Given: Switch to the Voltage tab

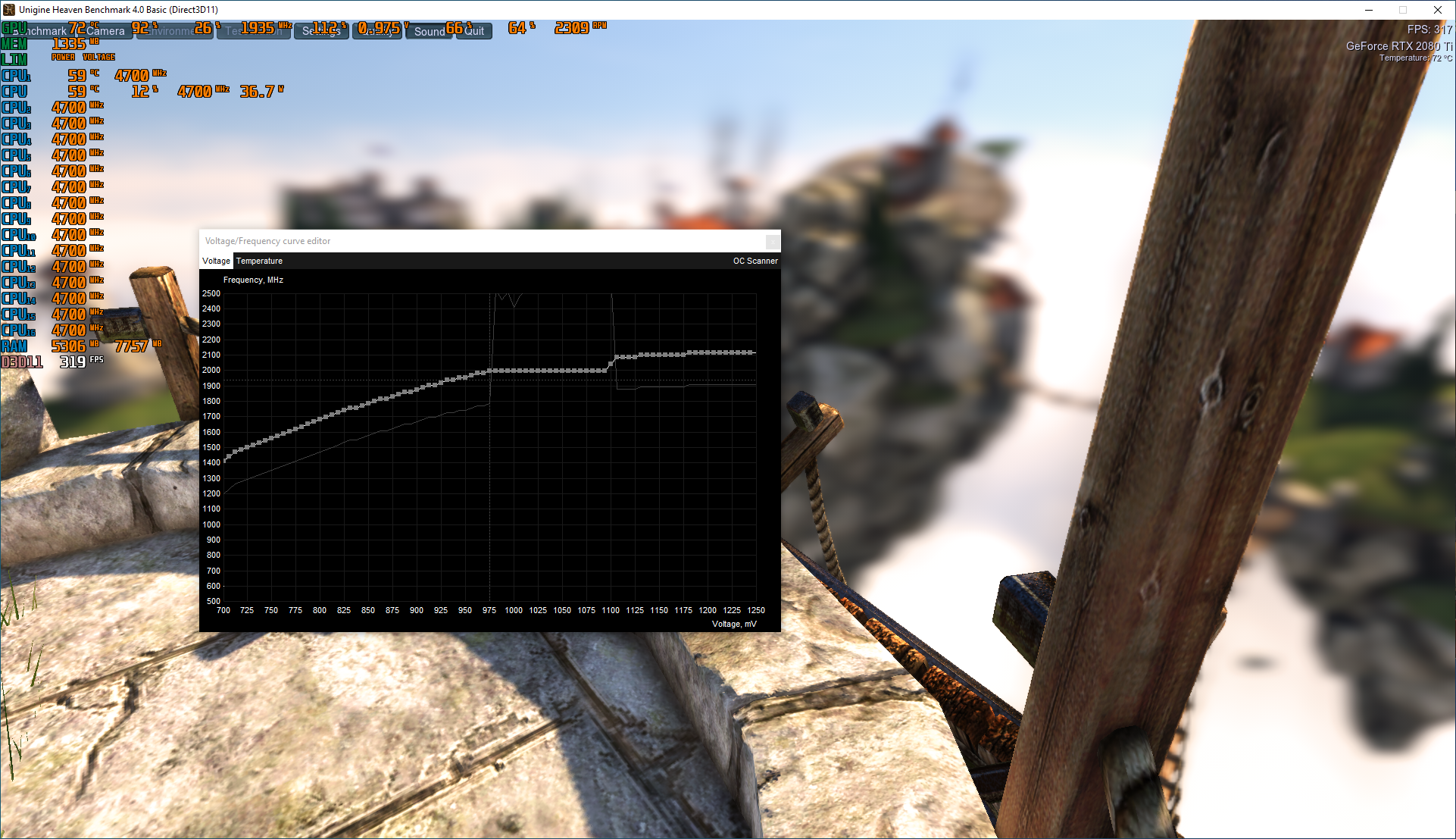Looking at the screenshot, I should pyautogui.click(x=216, y=261).
